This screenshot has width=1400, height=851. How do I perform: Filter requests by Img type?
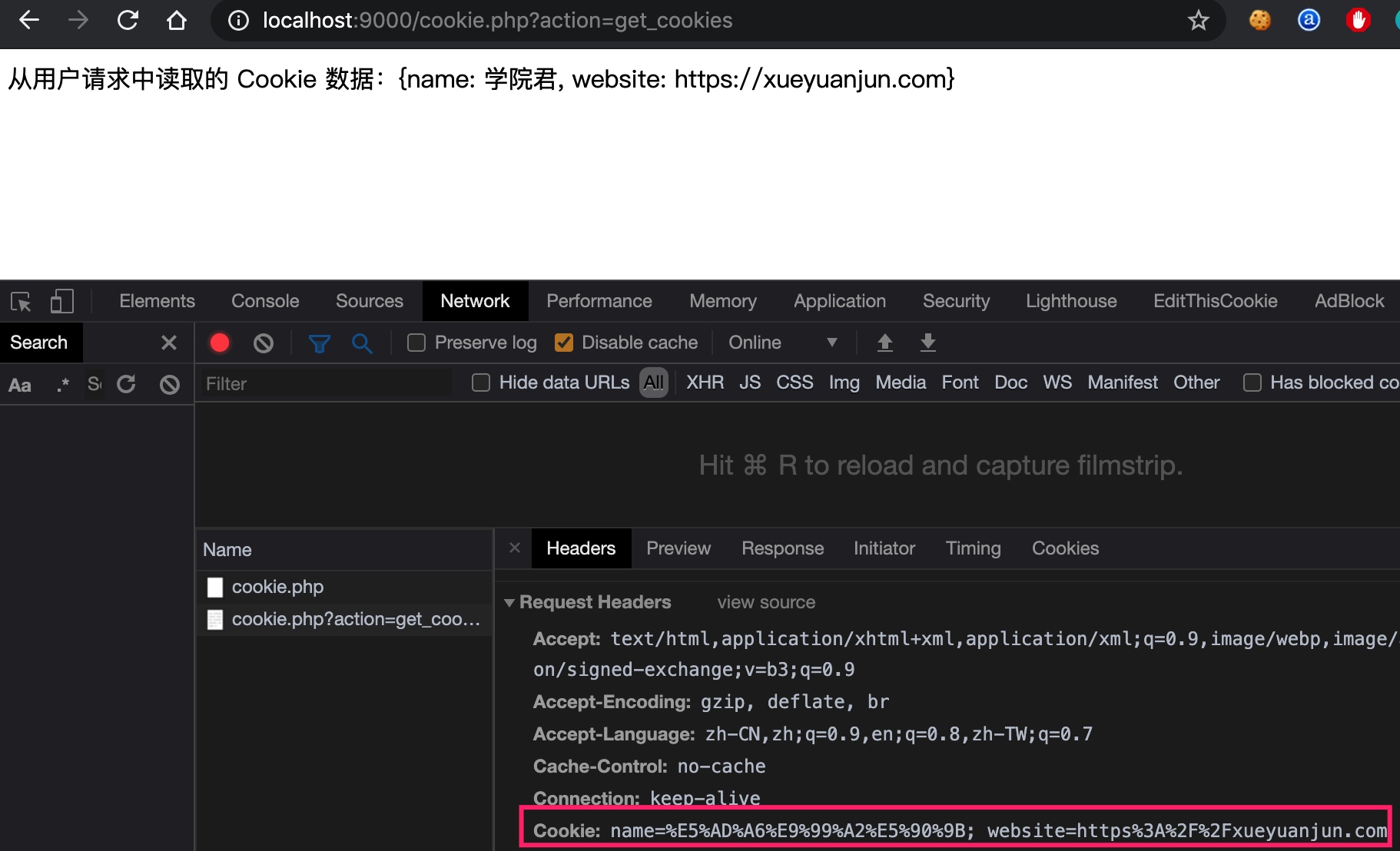844,382
